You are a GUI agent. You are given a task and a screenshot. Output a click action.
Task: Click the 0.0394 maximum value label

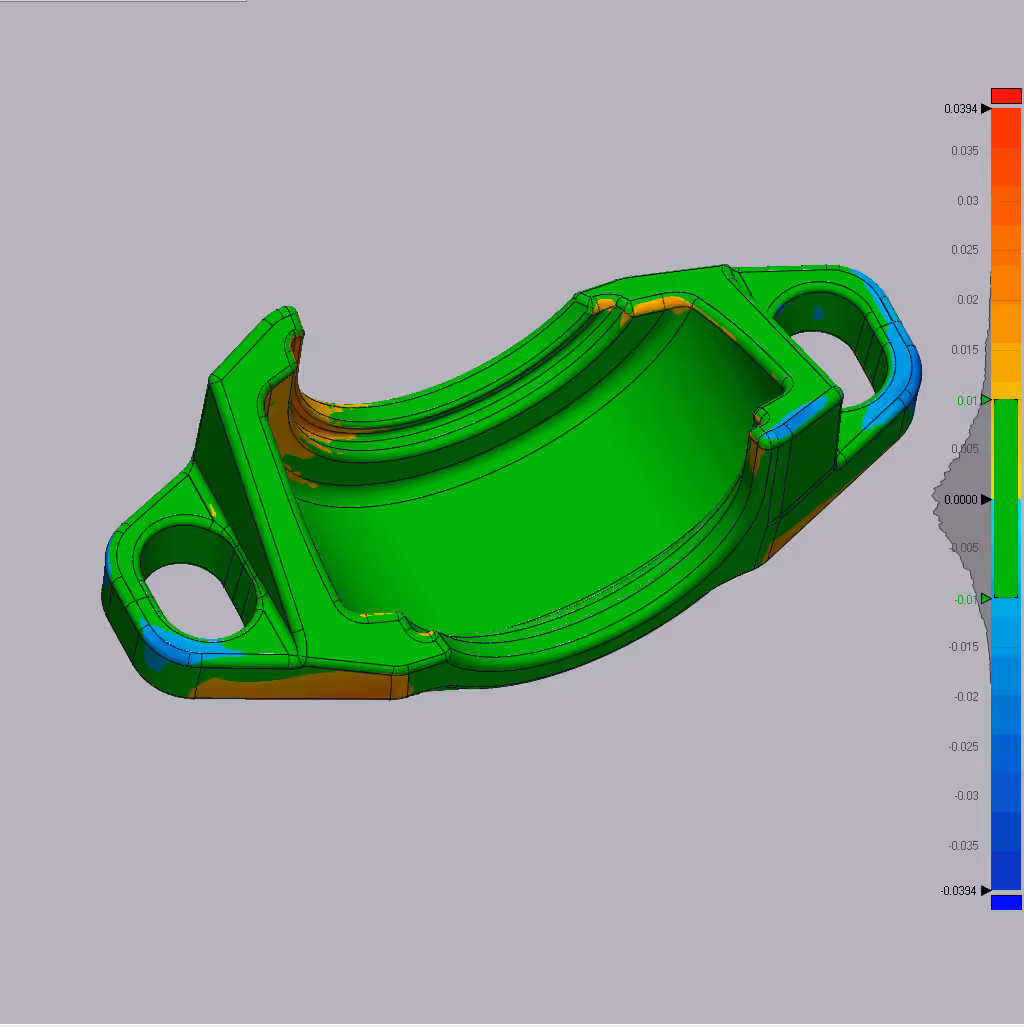[960, 109]
